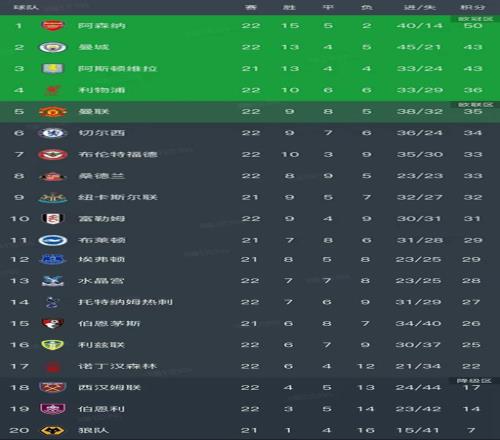The width and height of the screenshot is (500, 440).
Task: Click the West Ham United badge
Action: (x=52, y=388)
